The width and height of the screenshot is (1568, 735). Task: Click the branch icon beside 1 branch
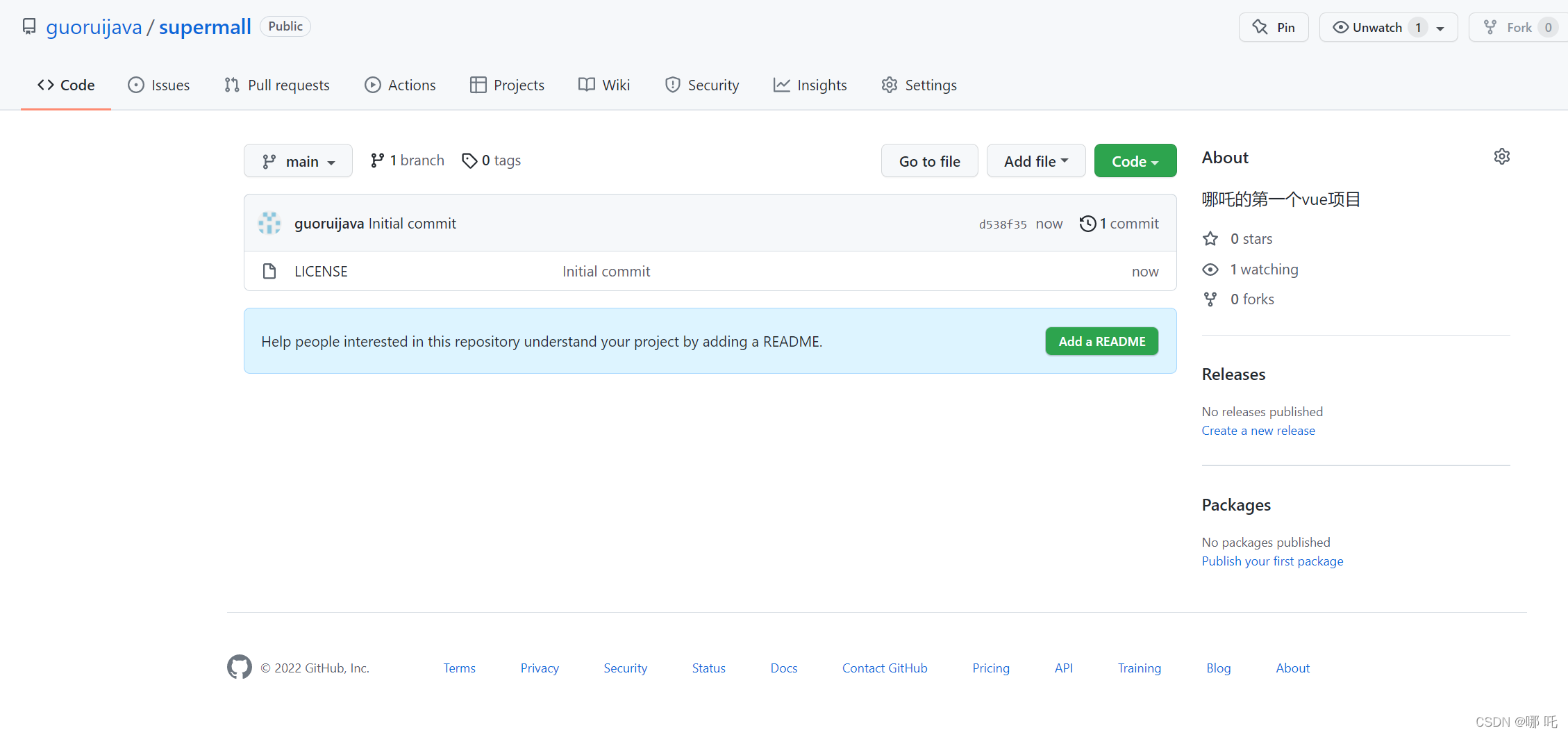377,160
